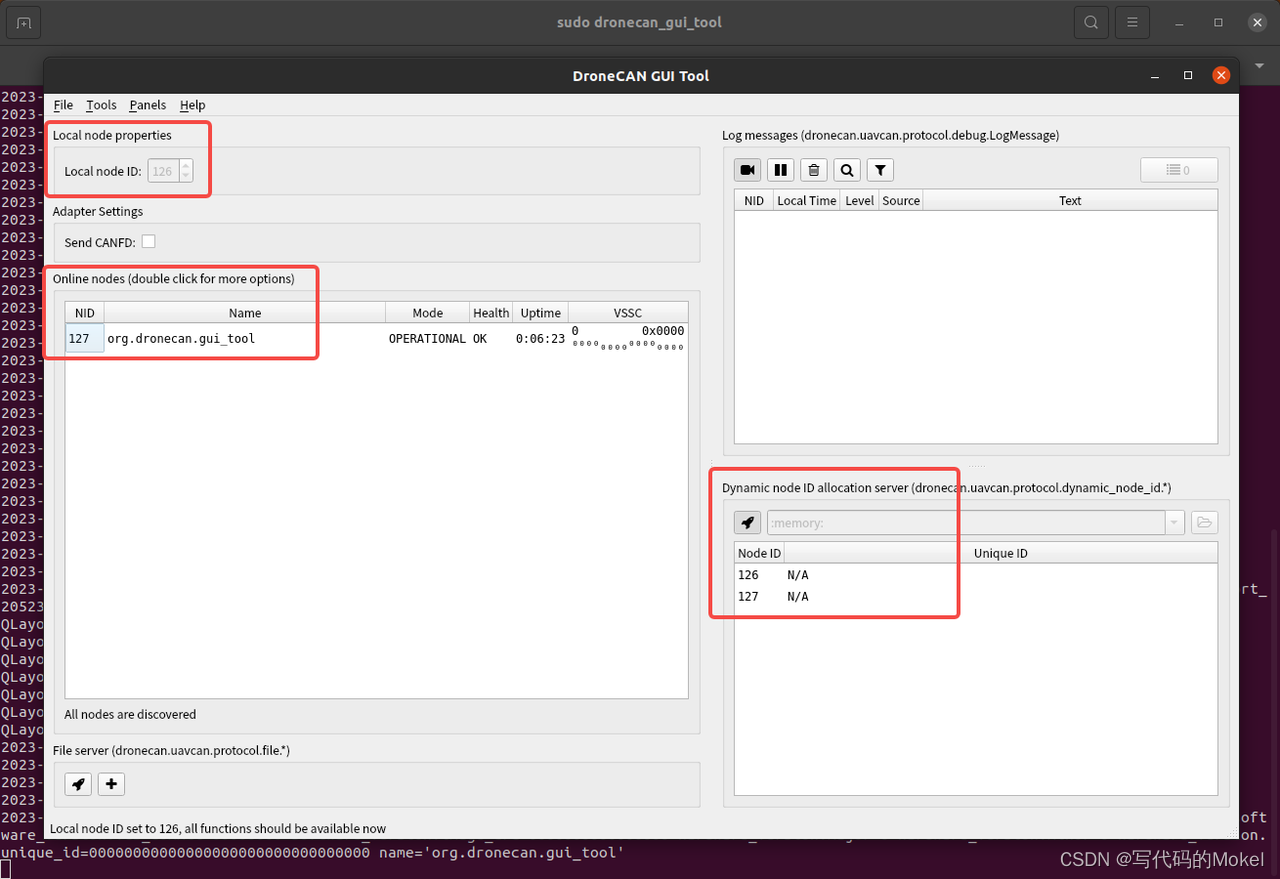
Task: Browse allocation database file folder icon
Action: pos(1204,522)
